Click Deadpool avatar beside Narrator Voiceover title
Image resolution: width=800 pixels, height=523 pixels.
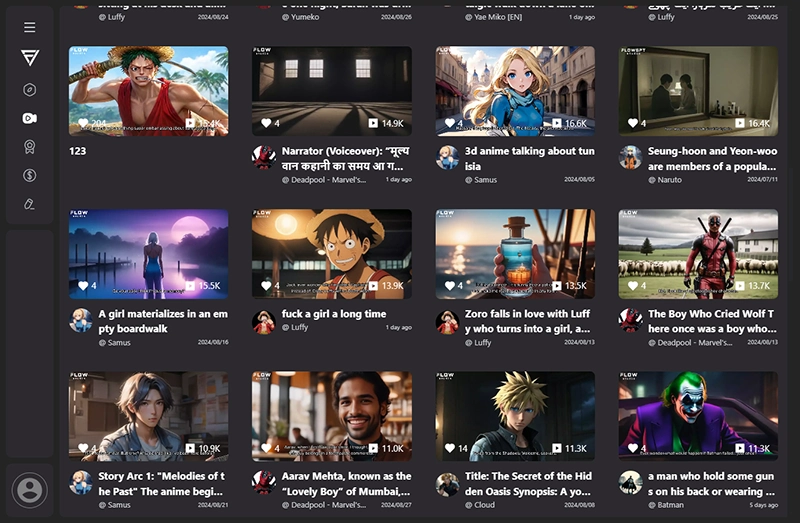(x=264, y=158)
